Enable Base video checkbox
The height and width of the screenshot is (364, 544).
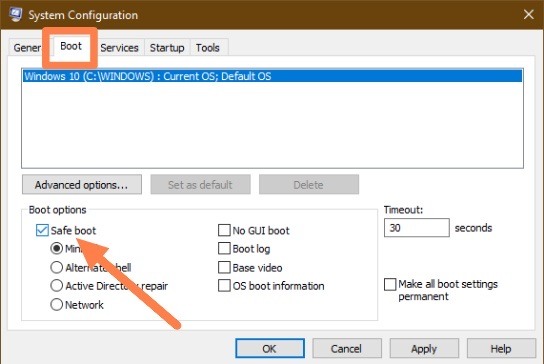tap(224, 268)
